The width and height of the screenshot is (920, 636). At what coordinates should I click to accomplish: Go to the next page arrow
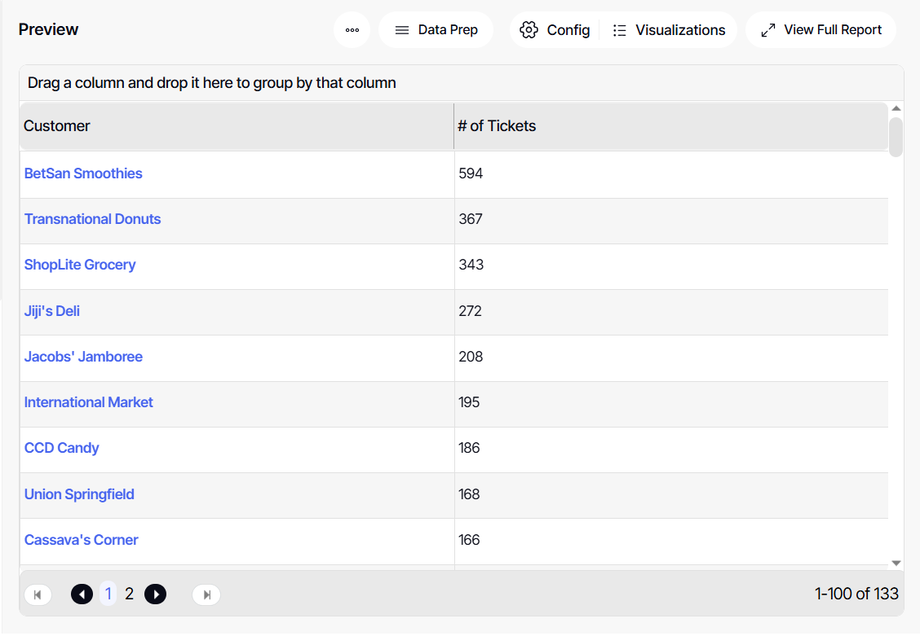click(155, 595)
